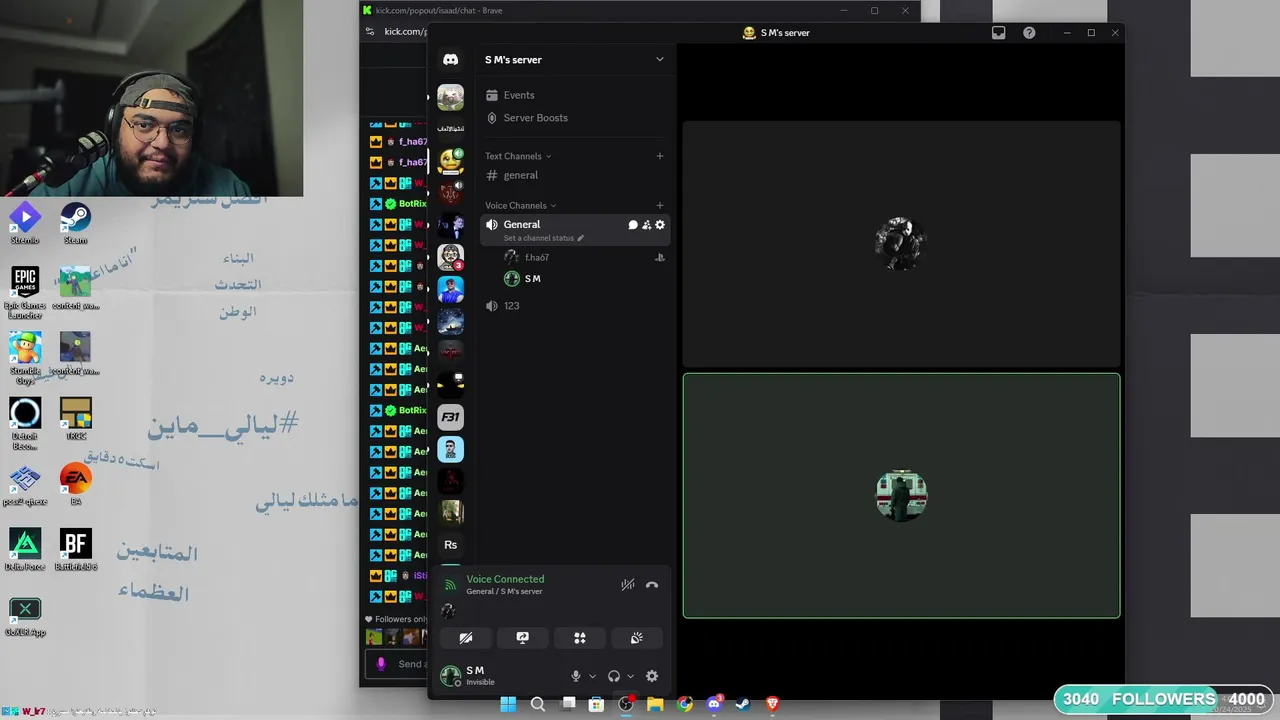Open Stumble Guys desktop shortcut
The width and height of the screenshot is (1280, 720).
click(25, 358)
